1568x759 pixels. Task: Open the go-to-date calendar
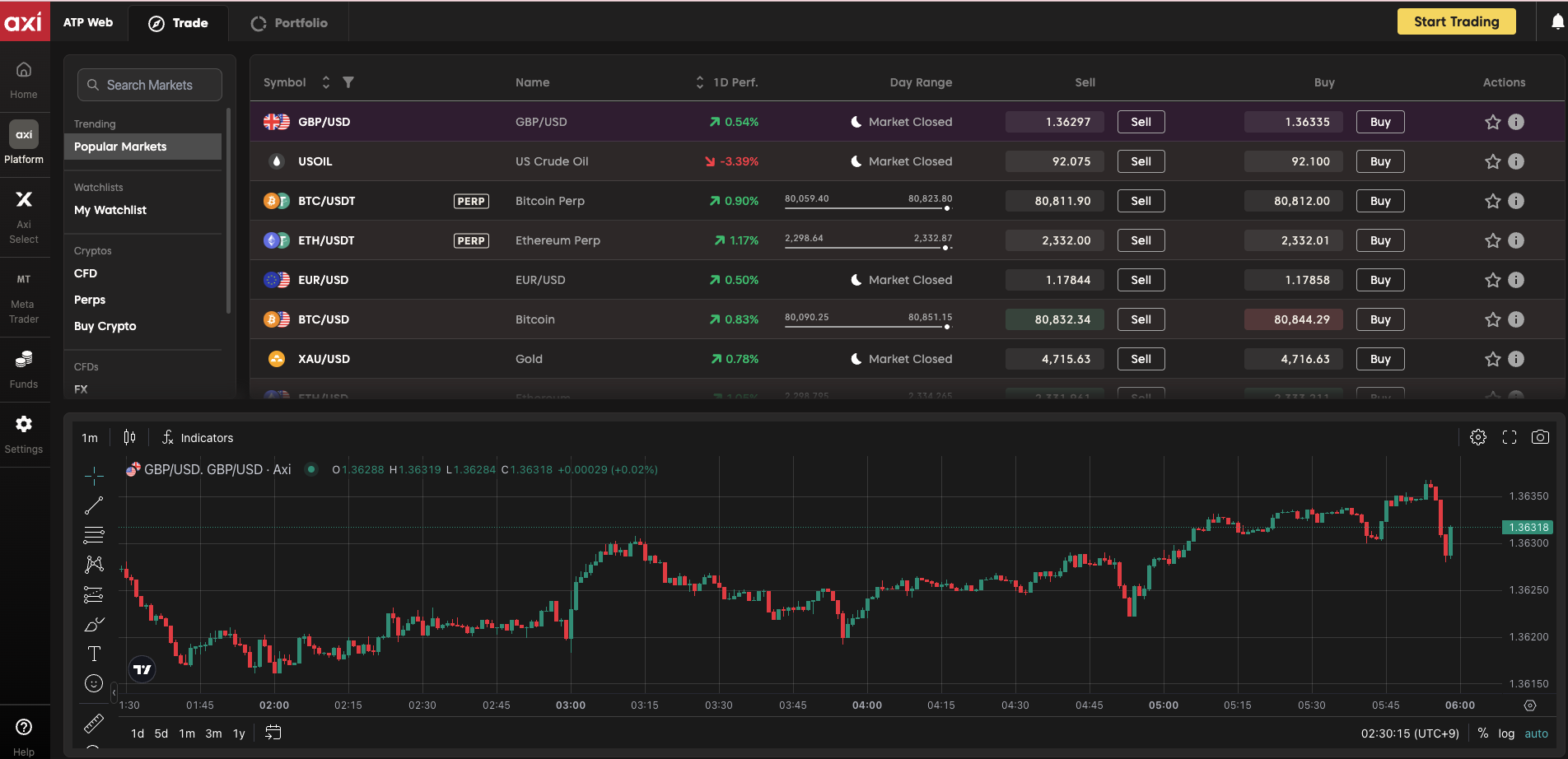pos(273,733)
